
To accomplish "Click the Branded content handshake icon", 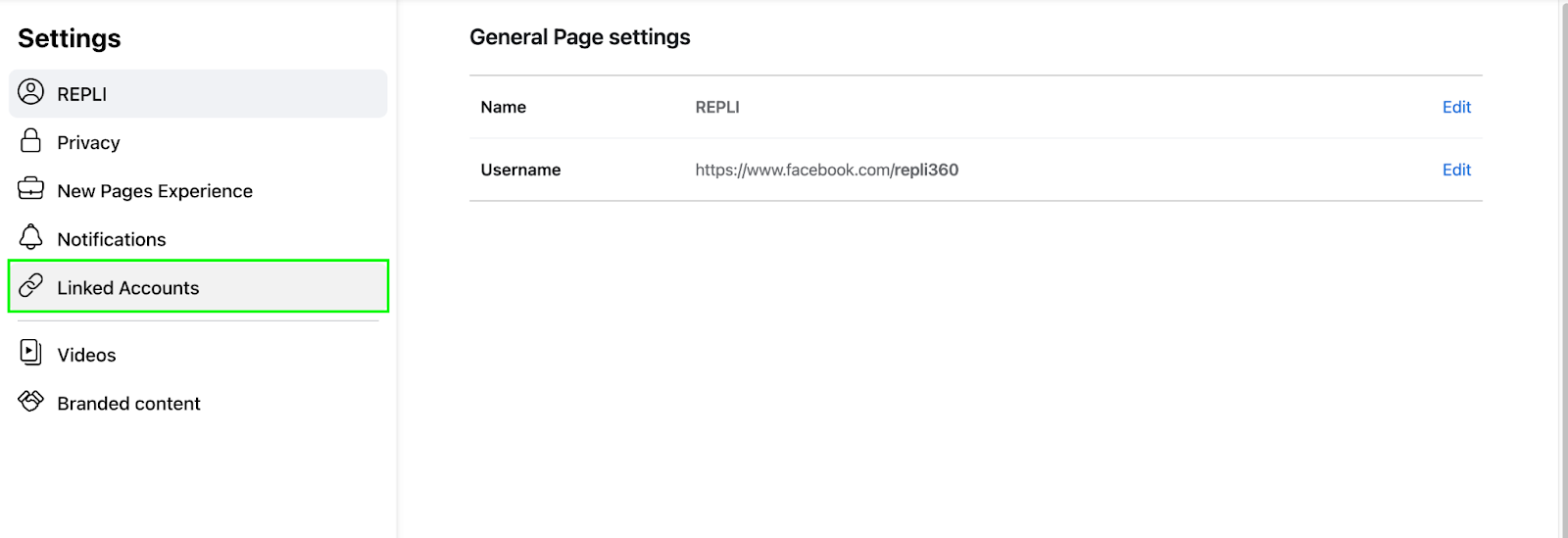I will point(31,401).
